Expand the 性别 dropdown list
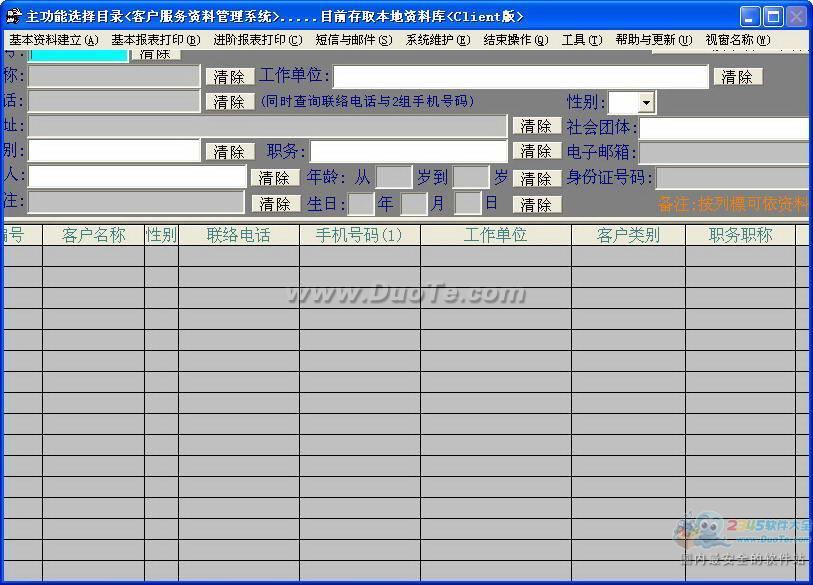Image resolution: width=813 pixels, height=585 pixels. 646,102
